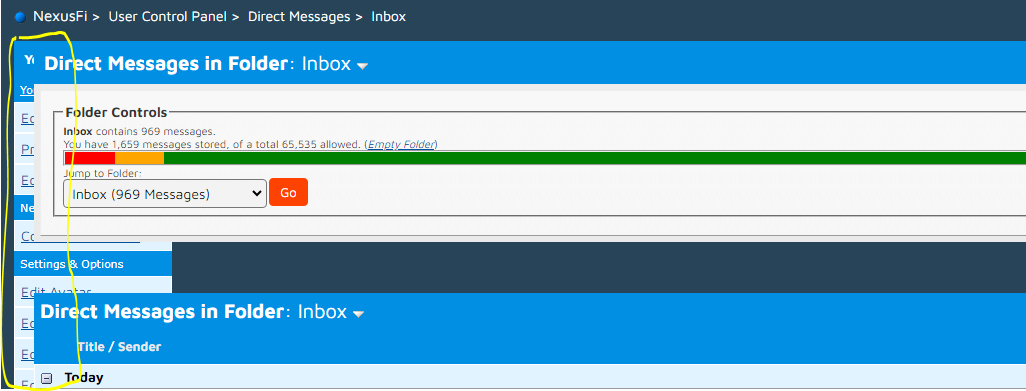Image resolution: width=1026 pixels, height=391 pixels.
Task: Open the Jump to Folder dropdown
Action: tap(165, 194)
